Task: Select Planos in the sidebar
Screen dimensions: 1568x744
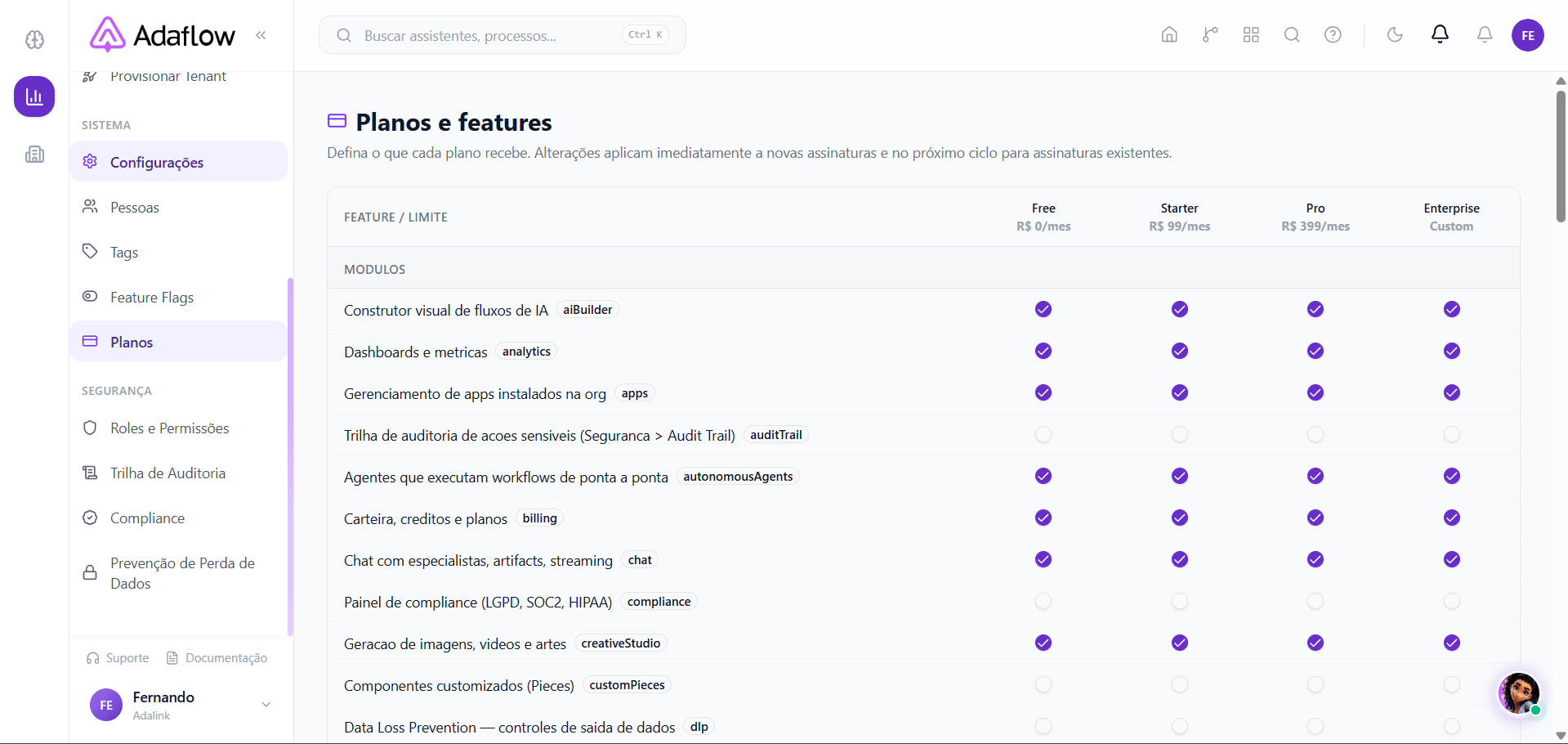Action: coord(178,342)
